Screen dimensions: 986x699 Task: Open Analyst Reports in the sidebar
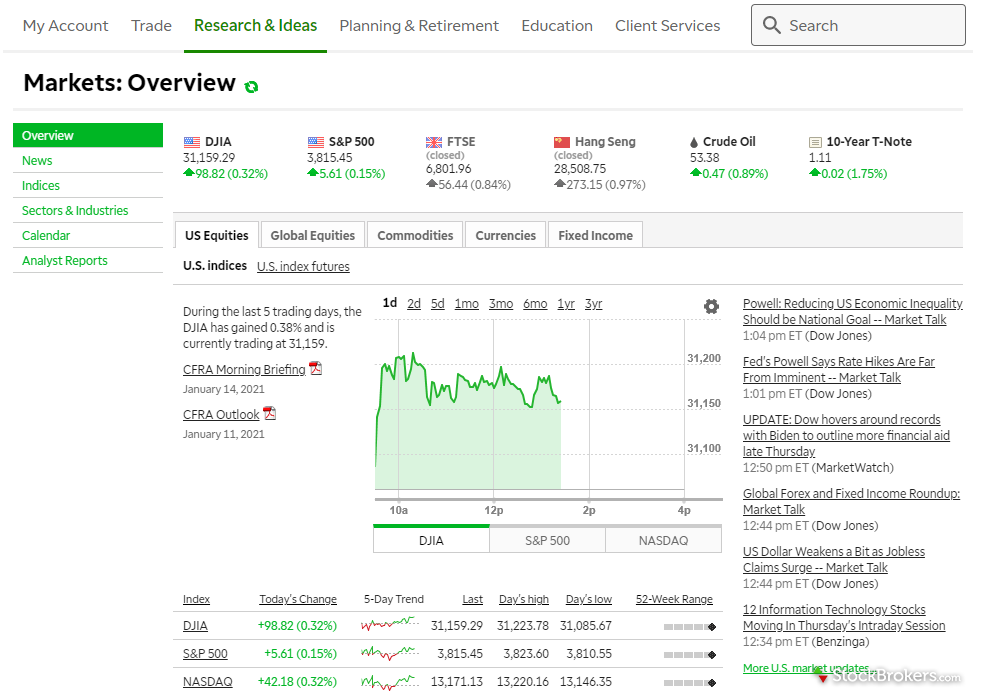pos(65,260)
